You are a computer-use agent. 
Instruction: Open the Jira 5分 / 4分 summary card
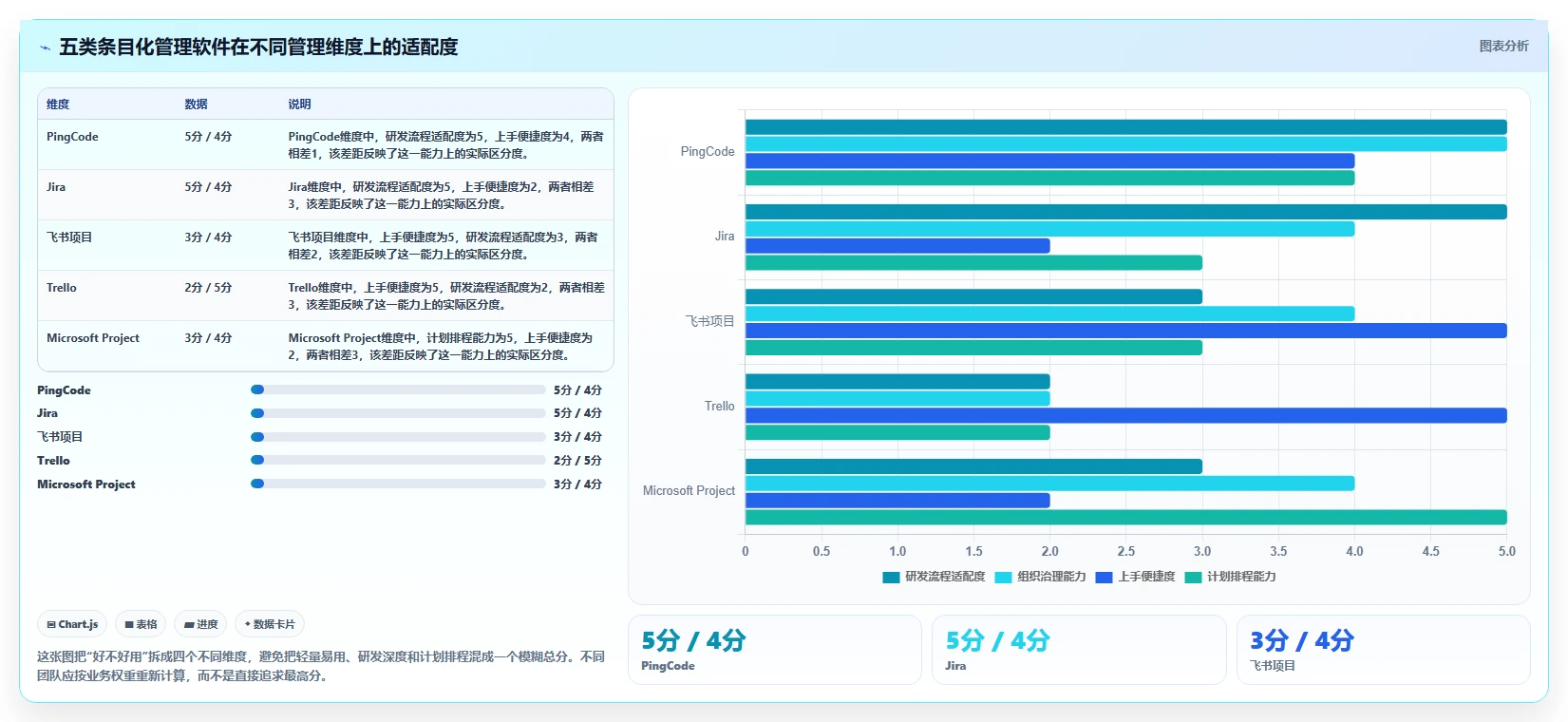1079,650
